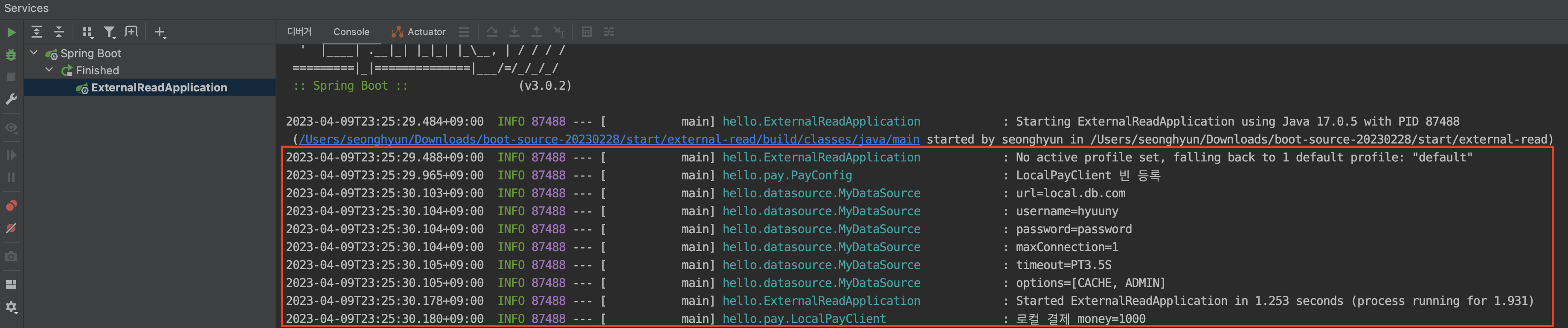Viewport: 1568px width, 328px height.
Task: Open the gear settings dropdown in left strip
Action: [x=12, y=307]
